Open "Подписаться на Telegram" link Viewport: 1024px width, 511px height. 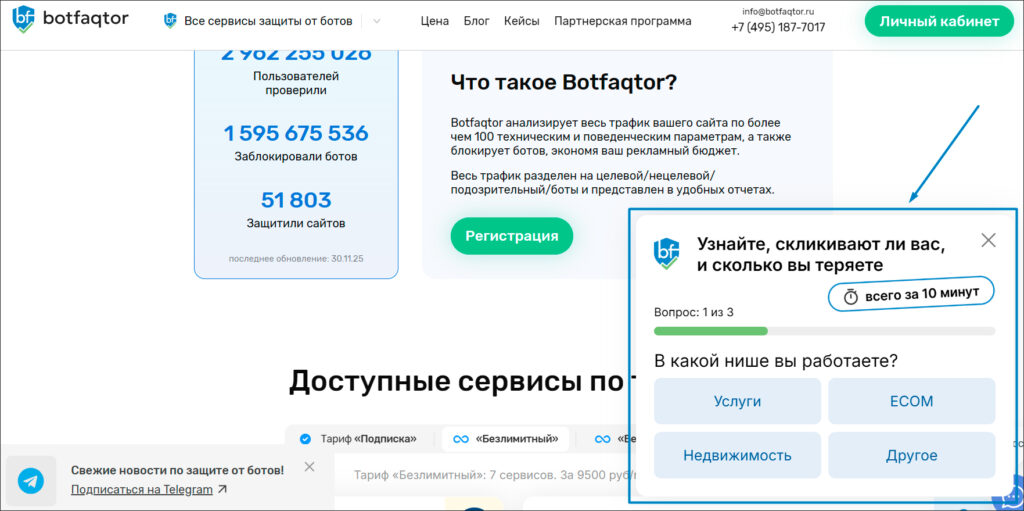[142, 489]
